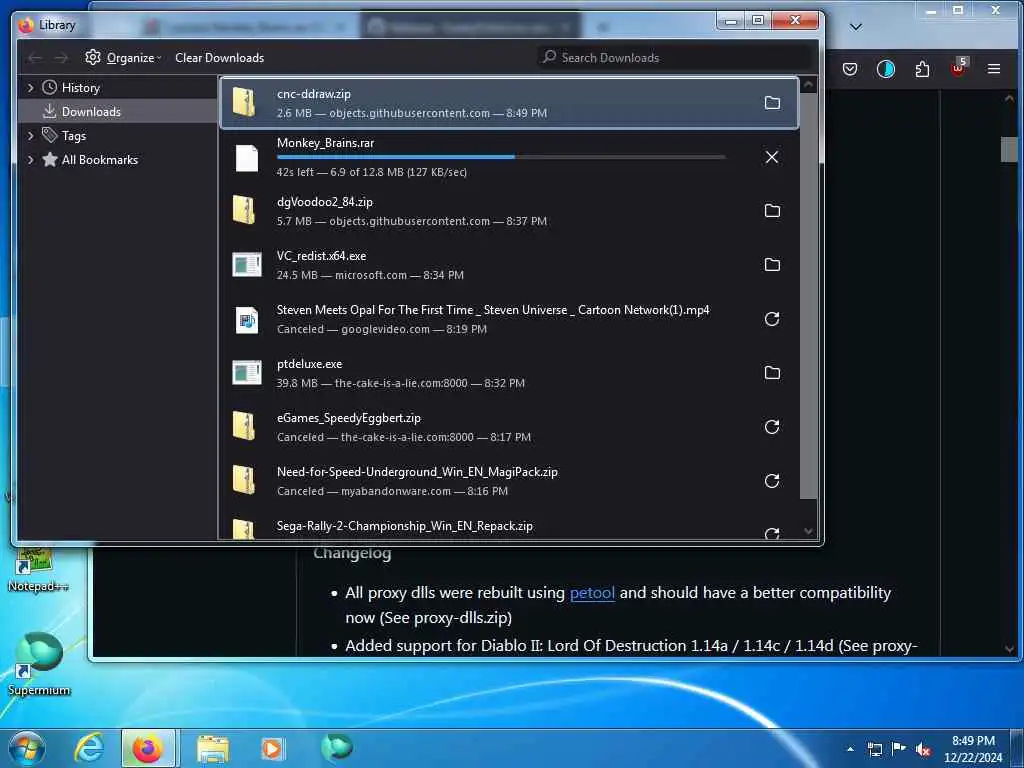Image resolution: width=1024 pixels, height=768 pixels.
Task: Click the muted volume tray icon
Action: point(923,750)
